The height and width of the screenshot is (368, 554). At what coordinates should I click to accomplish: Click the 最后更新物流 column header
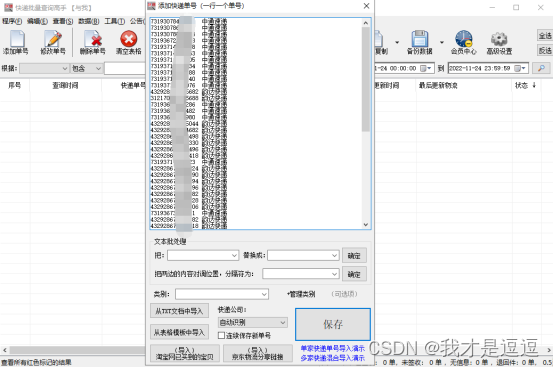click(438, 85)
